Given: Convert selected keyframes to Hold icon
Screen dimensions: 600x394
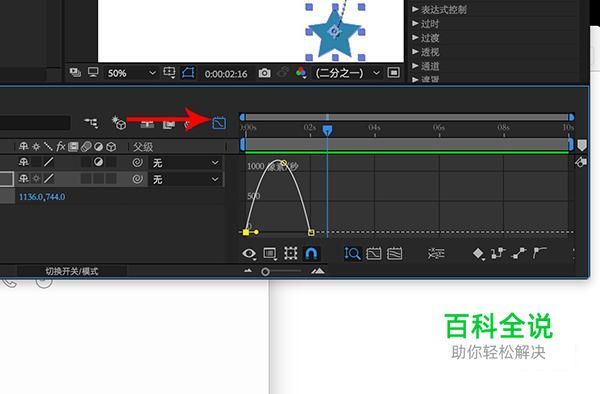Looking at the screenshot, I should 498,253.
